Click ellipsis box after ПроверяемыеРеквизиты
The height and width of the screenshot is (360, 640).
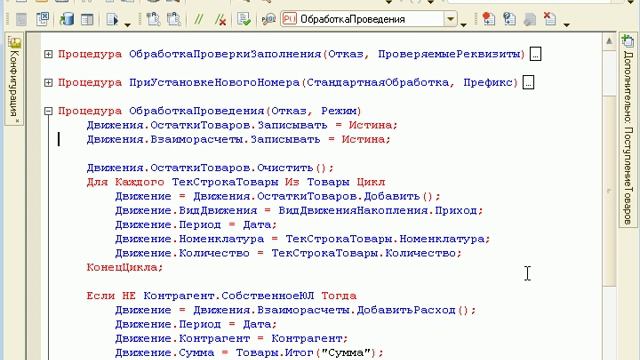pos(535,54)
